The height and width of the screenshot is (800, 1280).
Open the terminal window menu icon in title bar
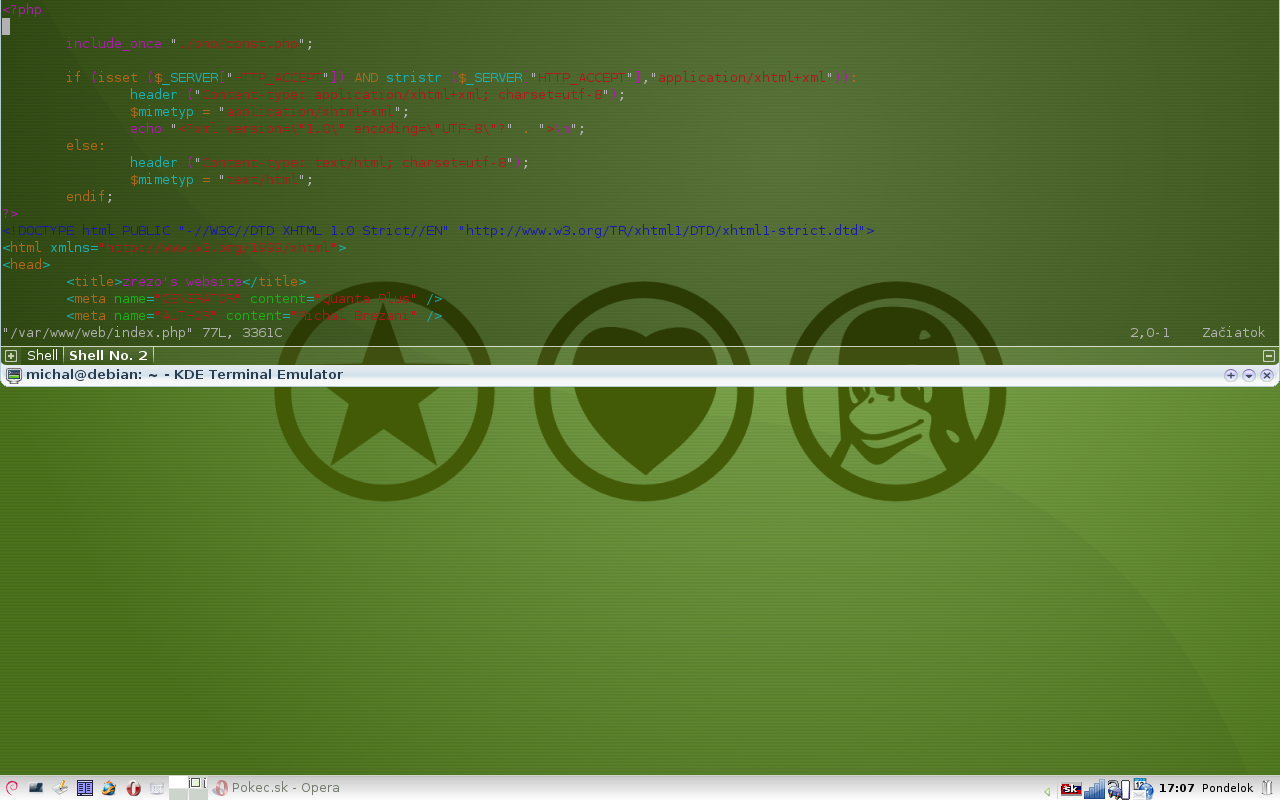[14, 375]
